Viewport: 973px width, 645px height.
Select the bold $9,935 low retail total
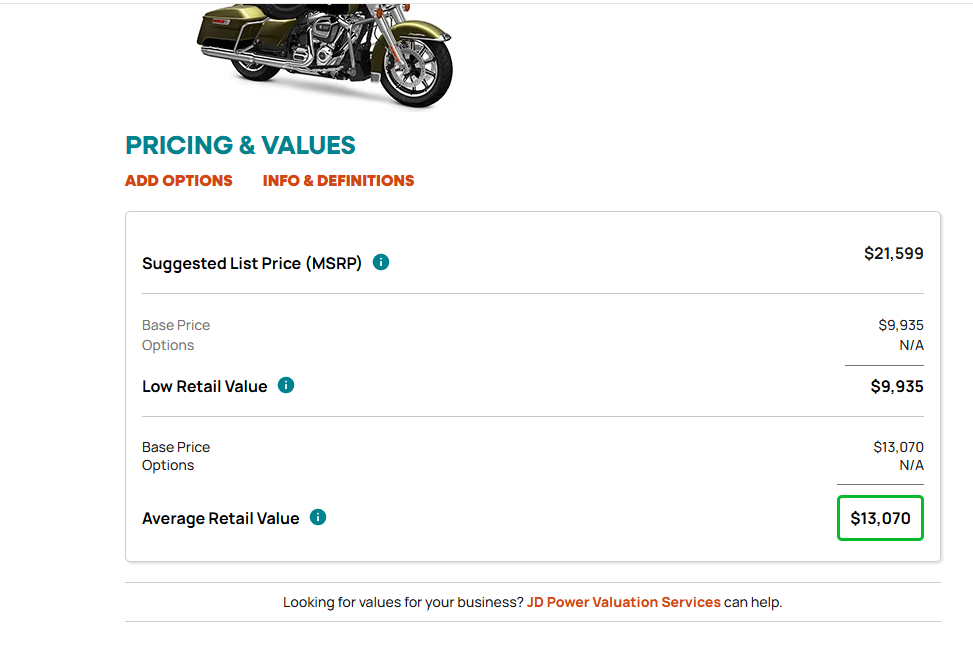(896, 386)
